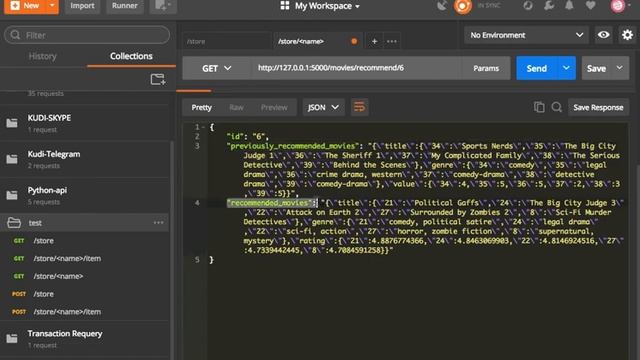Open tab options ellipsis menu
640x360 pixels.
(x=392, y=41)
